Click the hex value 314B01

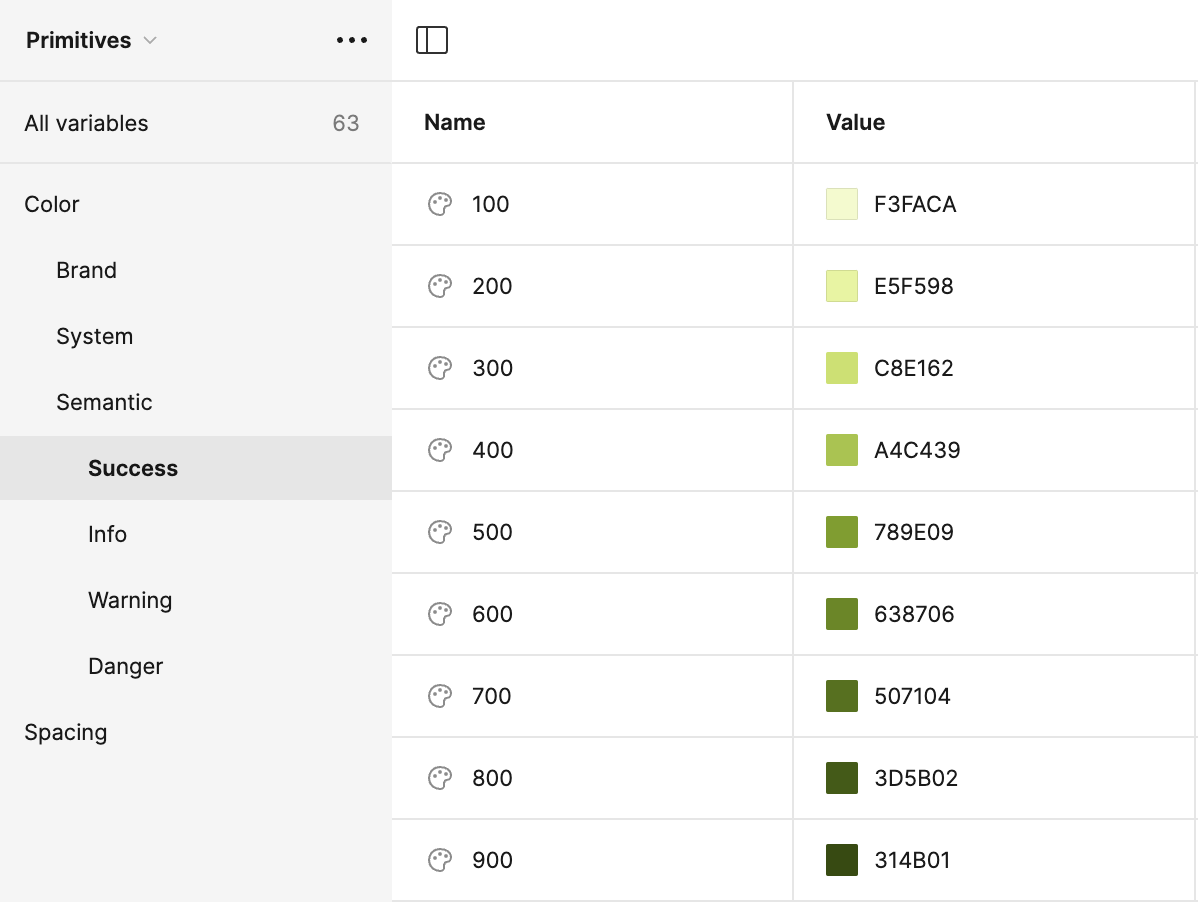[912, 860]
